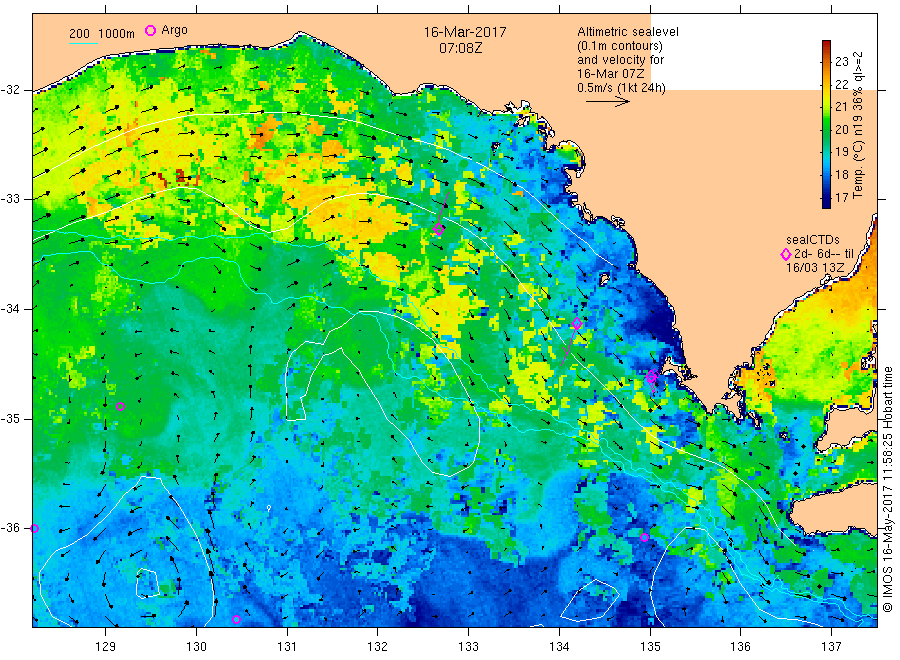
Task: Click the '16-Mar-2017' date text
Action: tap(465, 32)
